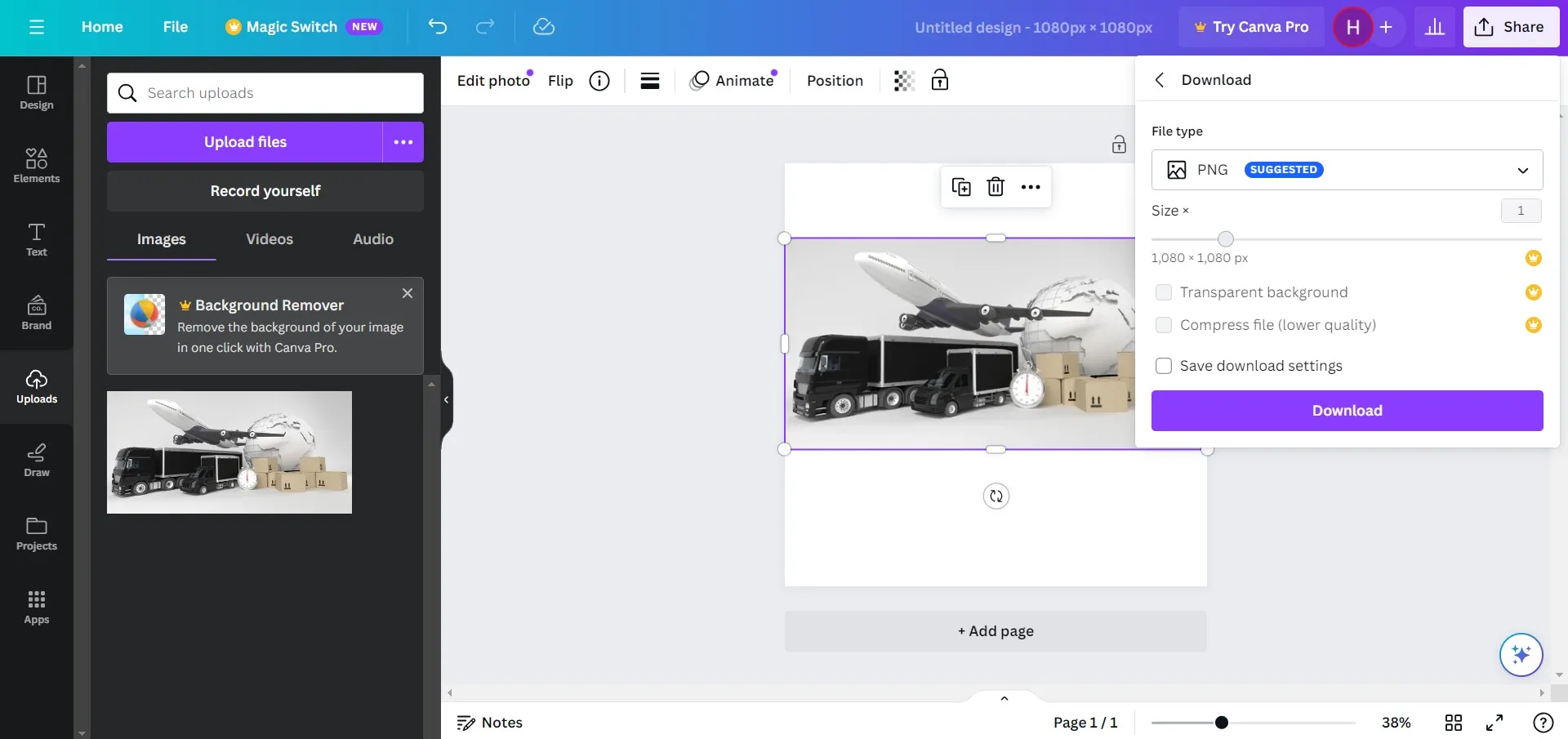Open more upload options menu
The height and width of the screenshot is (739, 1568).
[x=403, y=141]
